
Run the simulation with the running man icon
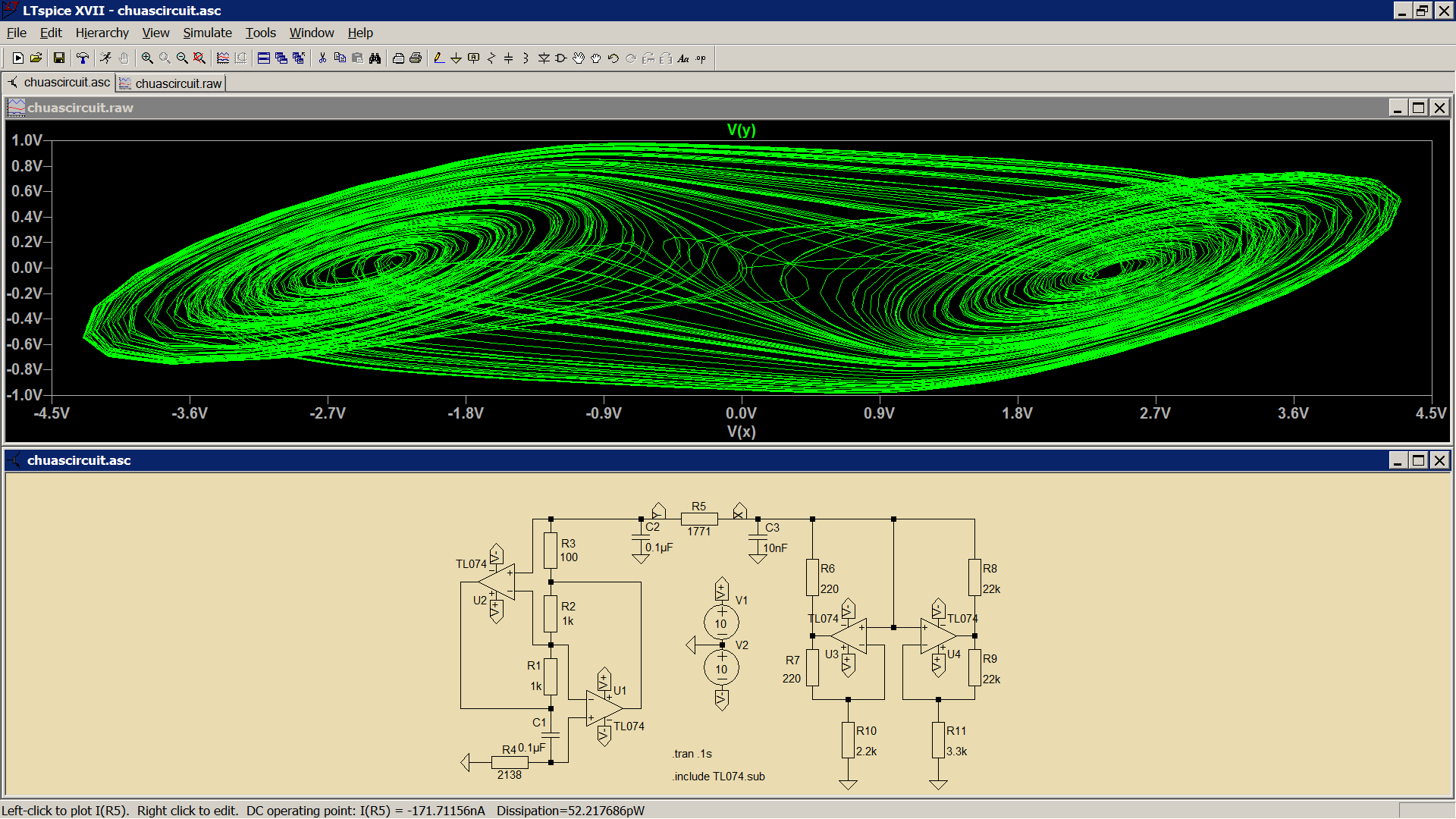(x=106, y=58)
